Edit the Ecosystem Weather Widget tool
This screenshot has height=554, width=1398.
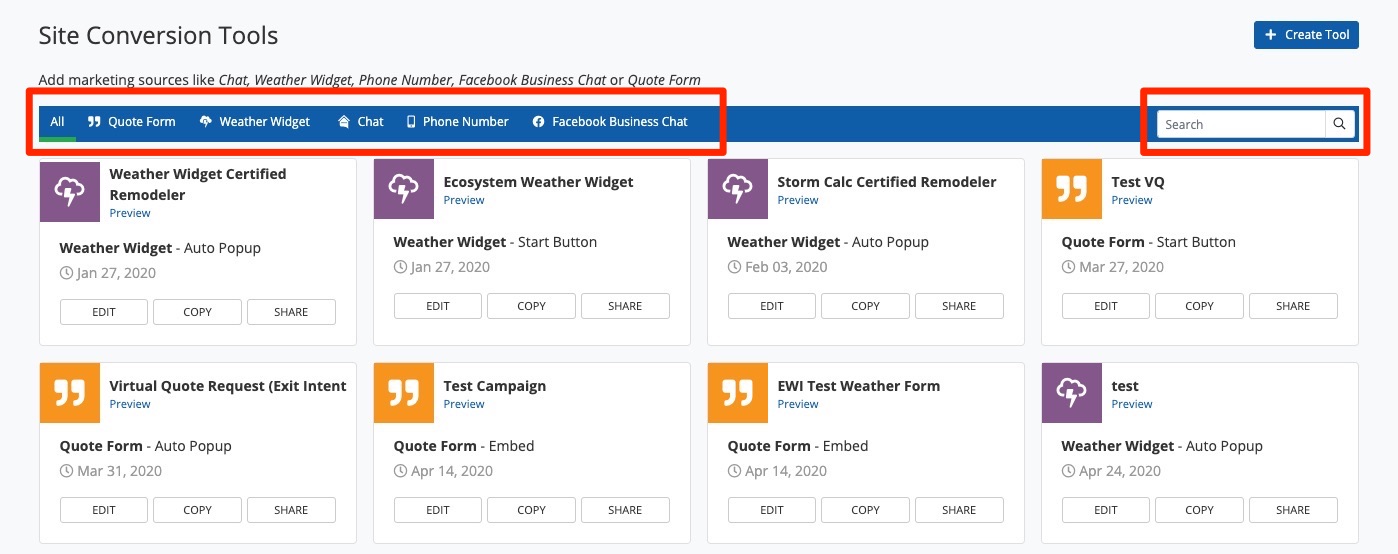pos(438,306)
